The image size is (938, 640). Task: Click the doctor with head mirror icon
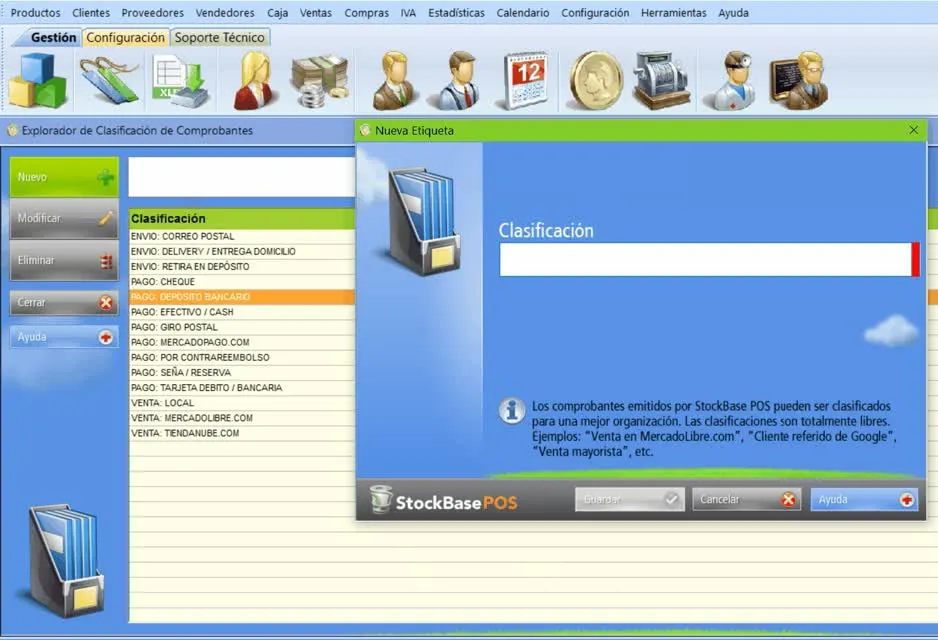731,81
